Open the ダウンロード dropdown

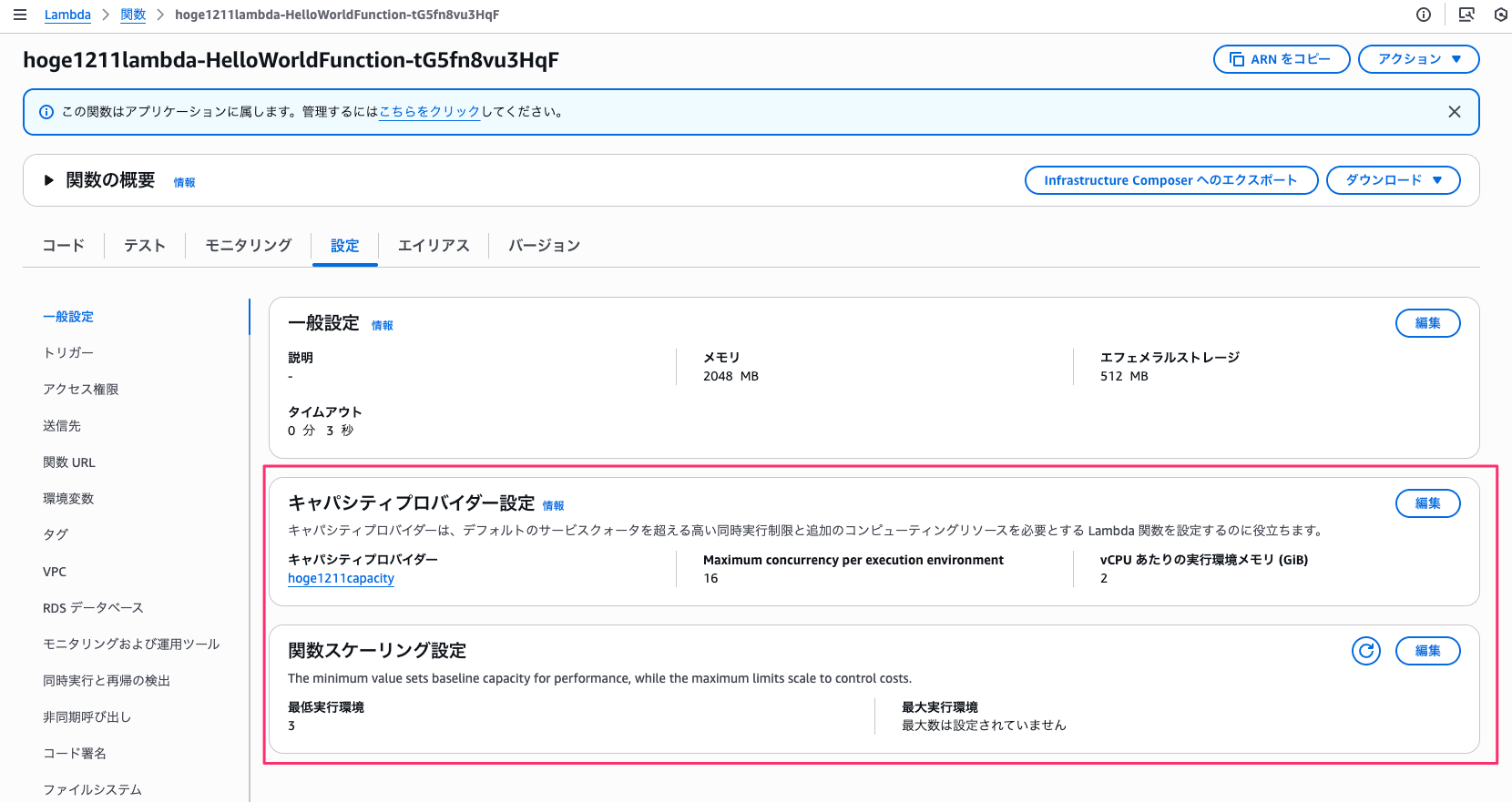coord(1393,180)
